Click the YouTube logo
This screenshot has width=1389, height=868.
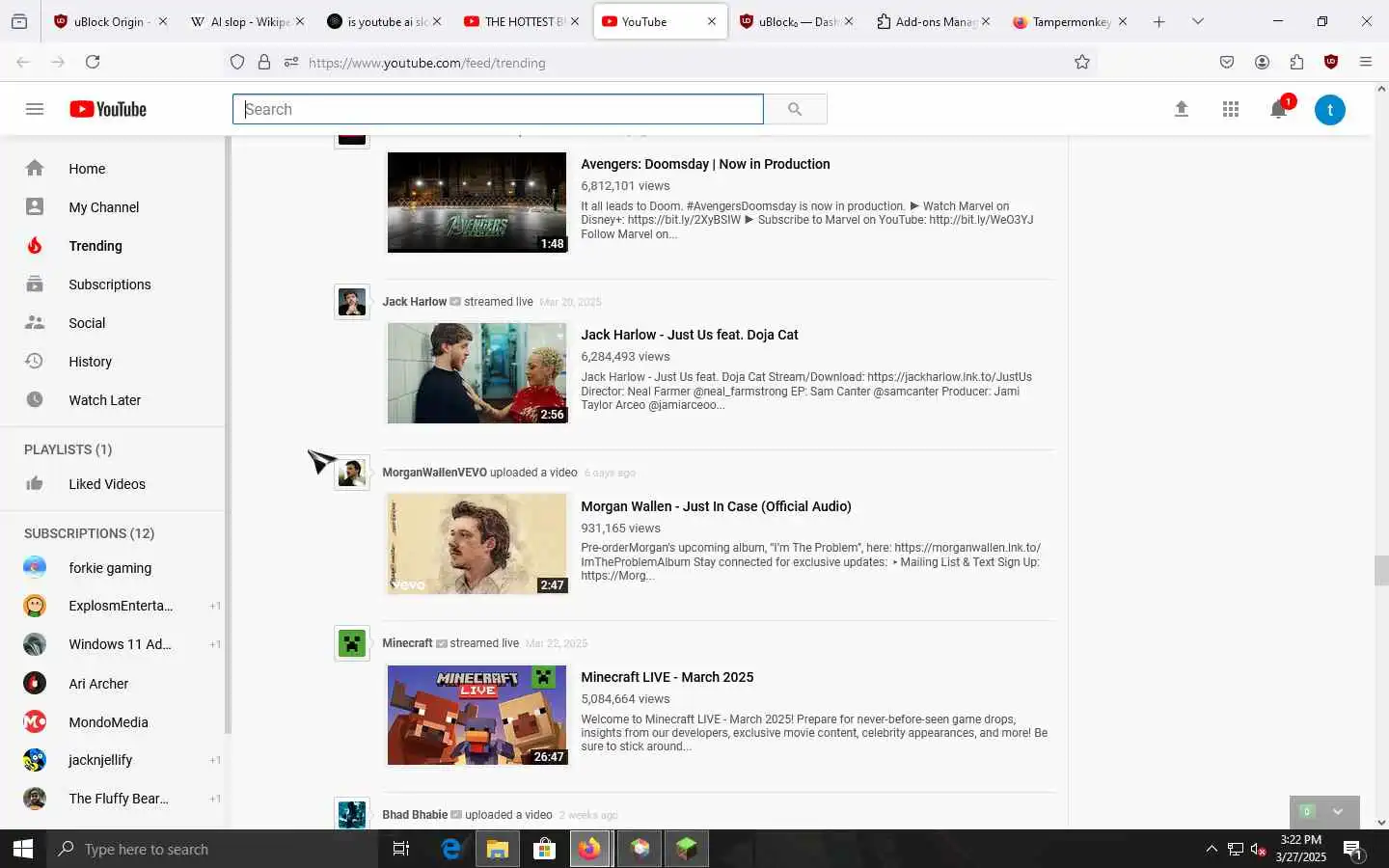tap(108, 109)
